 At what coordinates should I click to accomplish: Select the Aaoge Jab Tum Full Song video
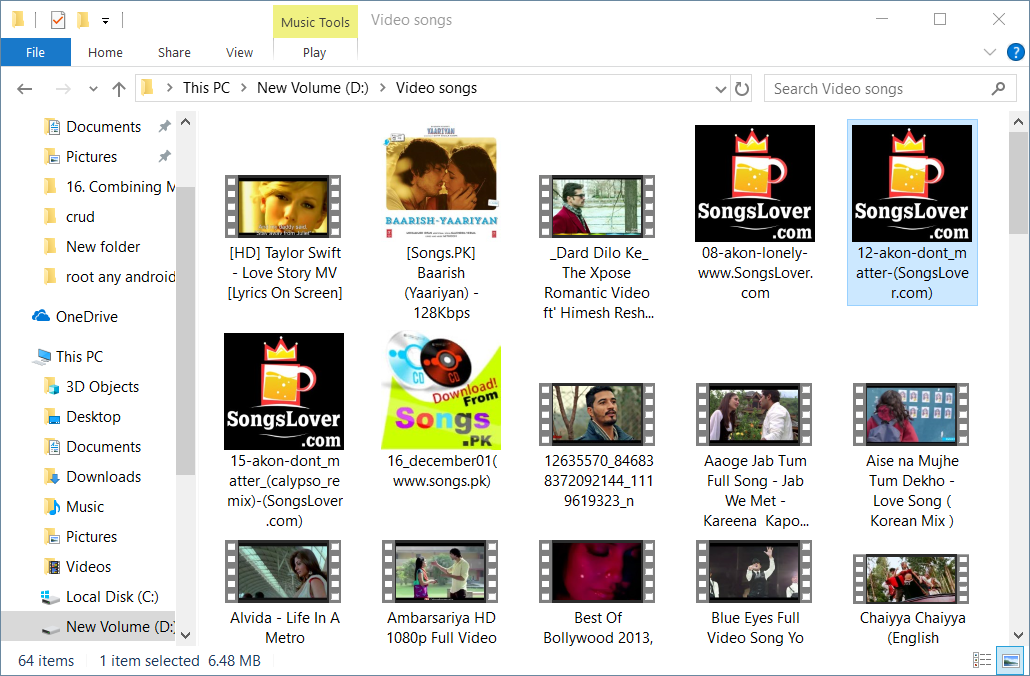coord(755,456)
